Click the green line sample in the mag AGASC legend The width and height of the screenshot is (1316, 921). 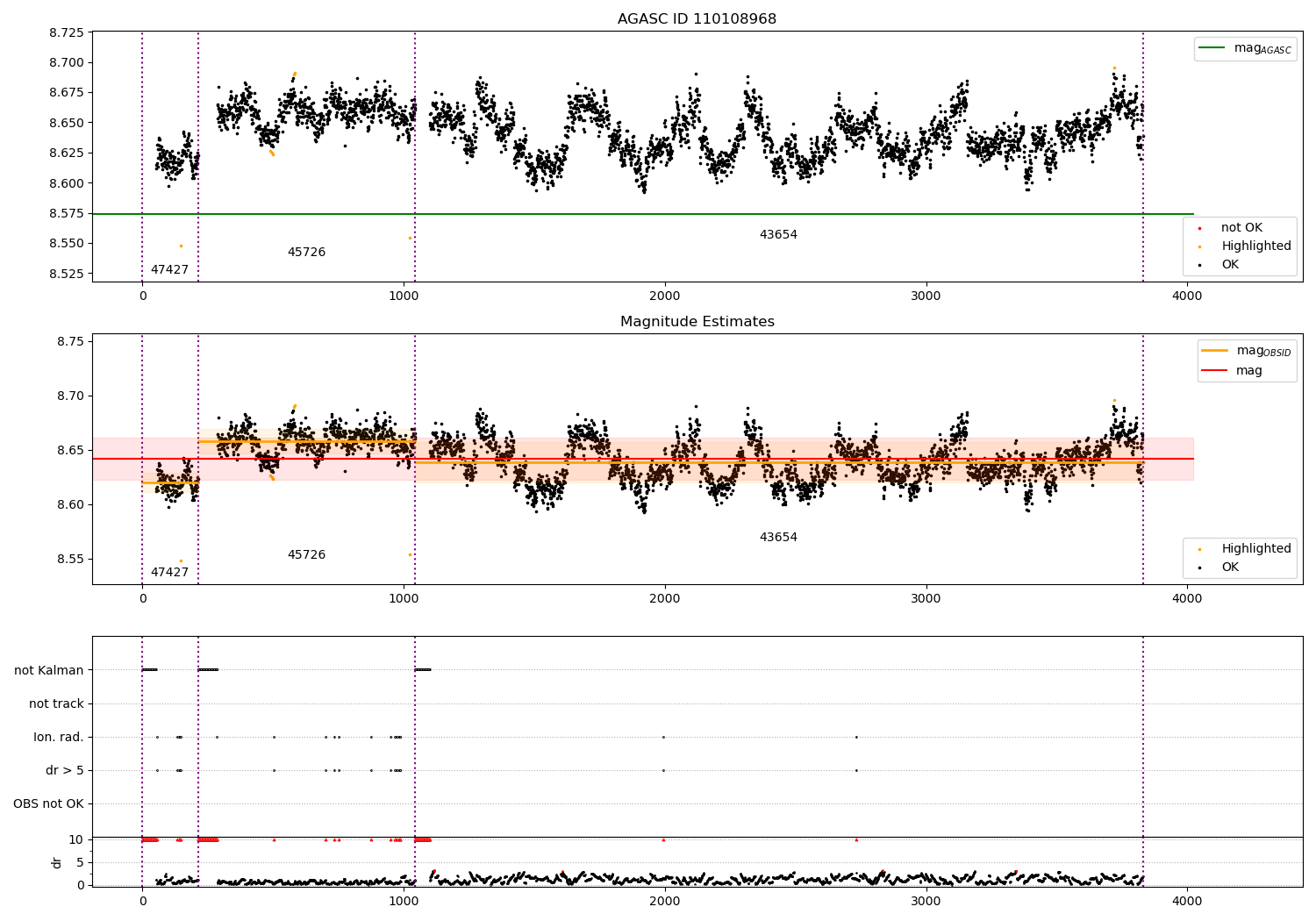(x=1212, y=48)
